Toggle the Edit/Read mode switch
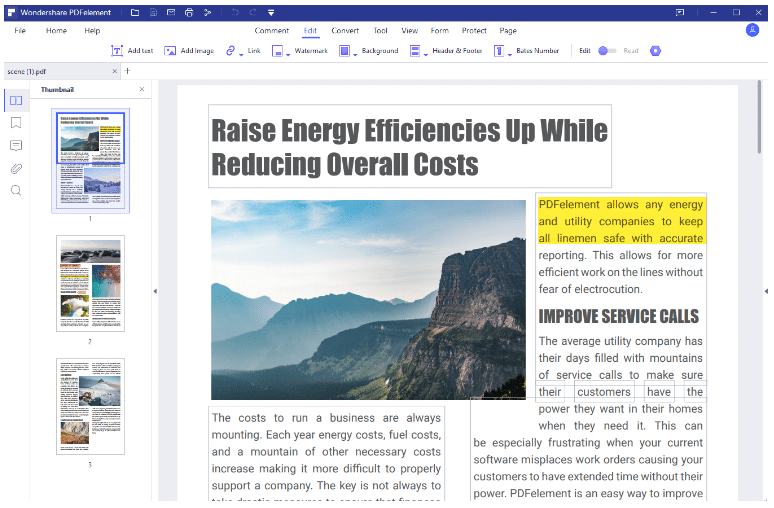Viewport: 774px width, 508px height. [x=607, y=50]
